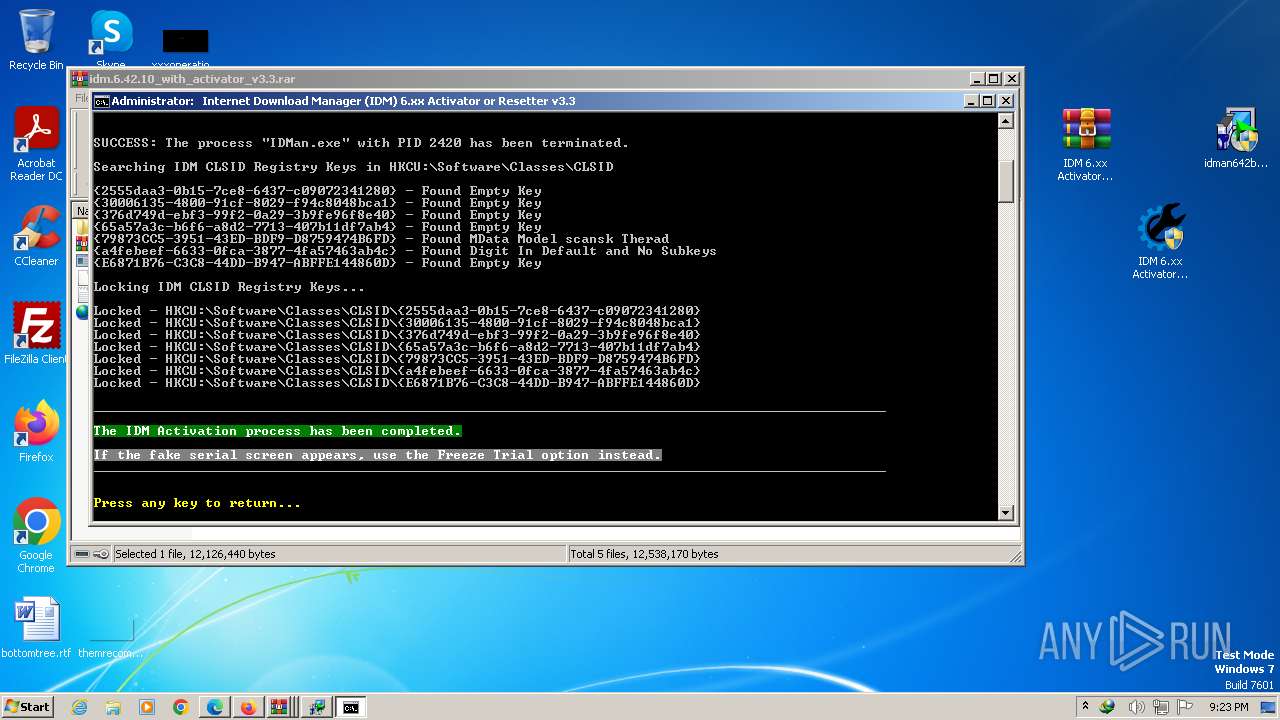Click the console scrollbar down arrow

tap(1006, 513)
